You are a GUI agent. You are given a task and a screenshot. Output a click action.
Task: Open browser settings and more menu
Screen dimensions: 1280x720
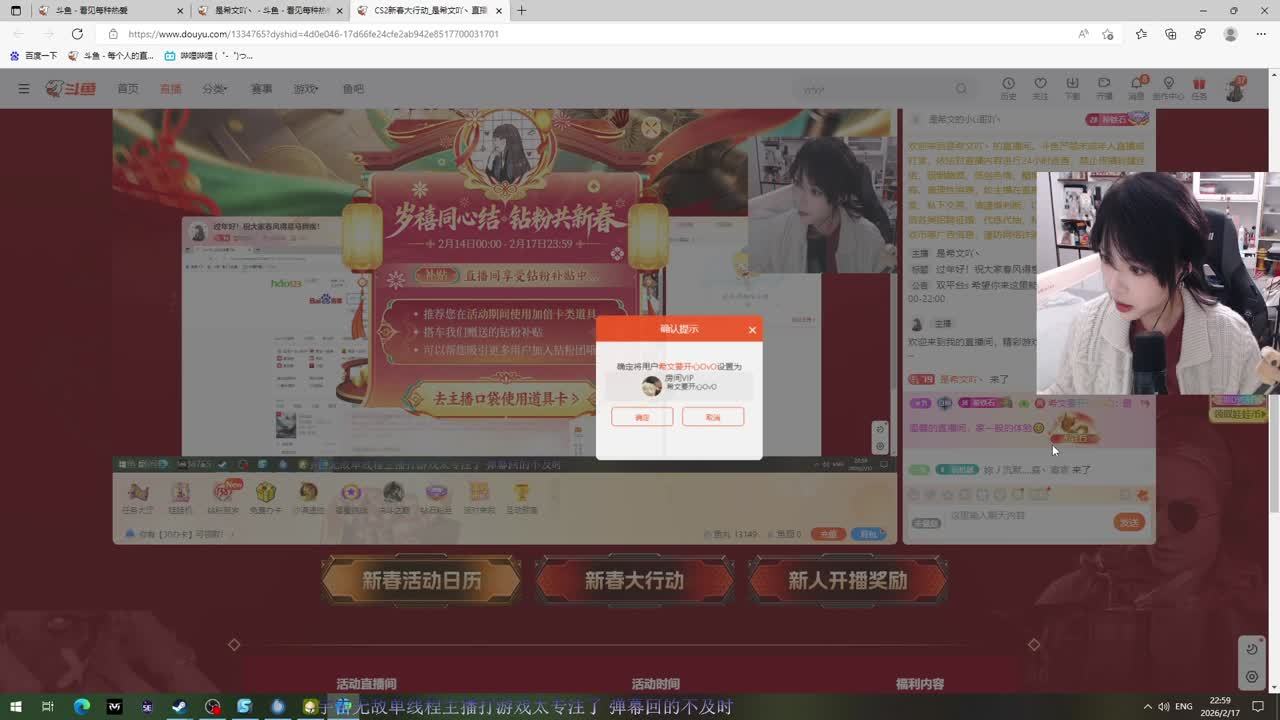1260,34
